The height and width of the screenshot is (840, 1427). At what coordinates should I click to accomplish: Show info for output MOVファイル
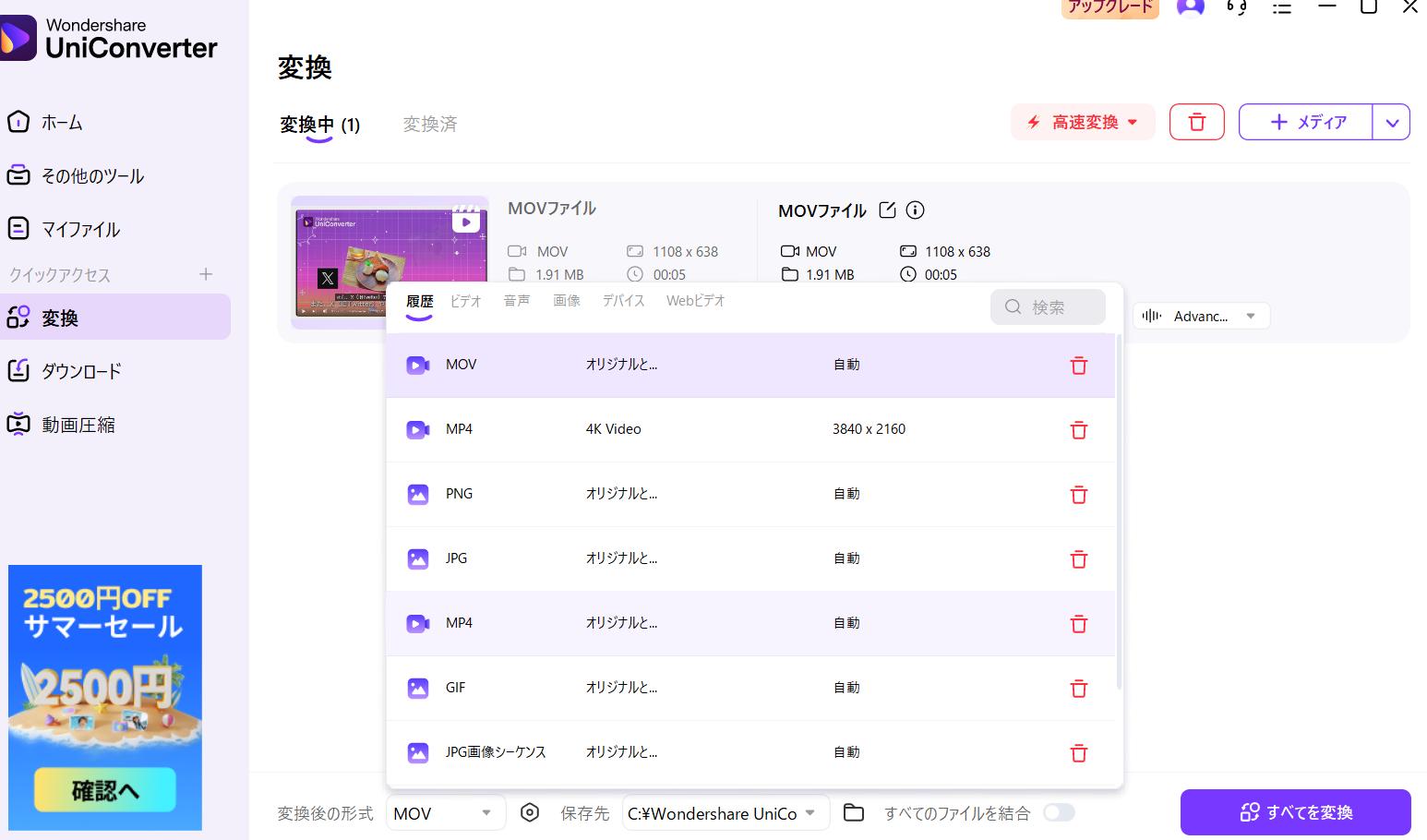tap(915, 210)
